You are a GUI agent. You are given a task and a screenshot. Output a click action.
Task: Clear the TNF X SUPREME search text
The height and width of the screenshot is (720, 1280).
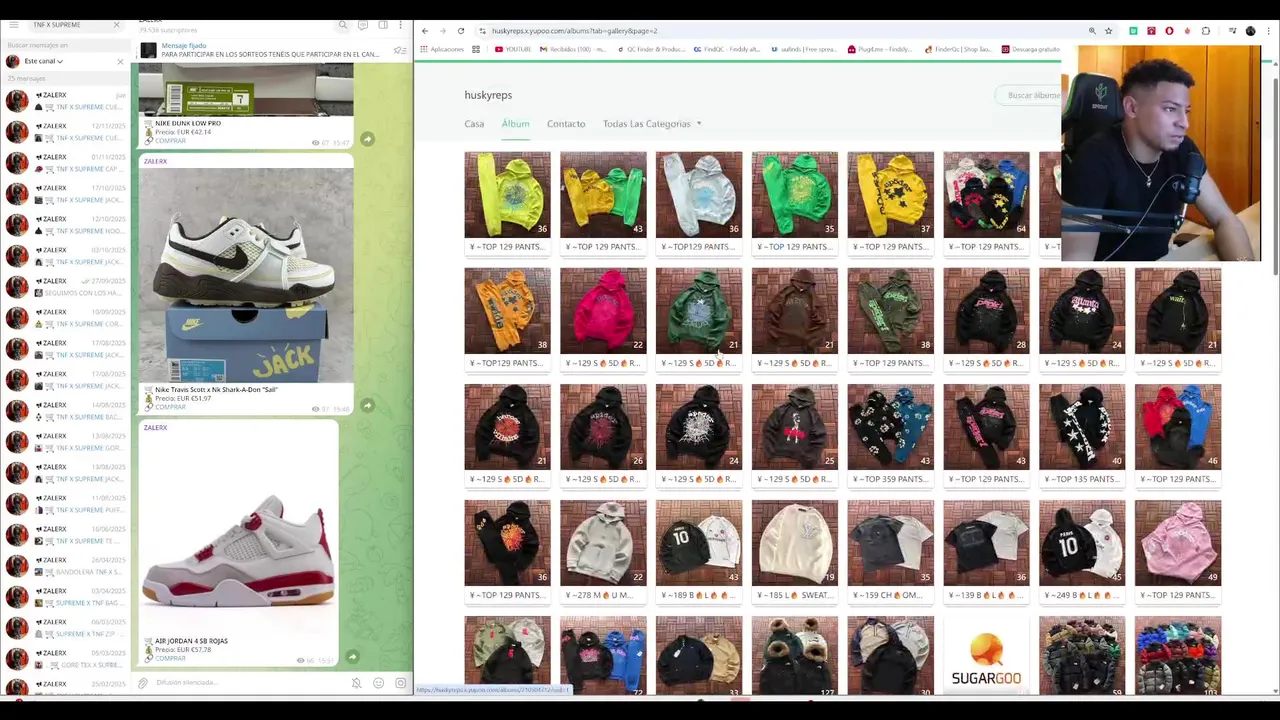[x=116, y=24]
